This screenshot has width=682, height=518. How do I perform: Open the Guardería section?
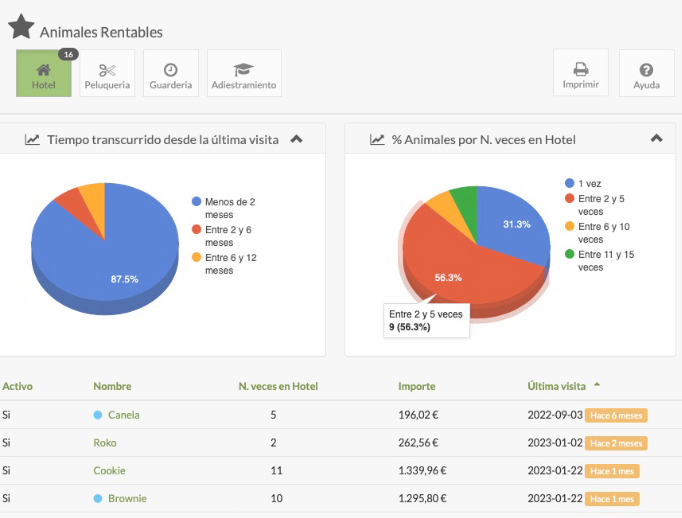click(171, 73)
